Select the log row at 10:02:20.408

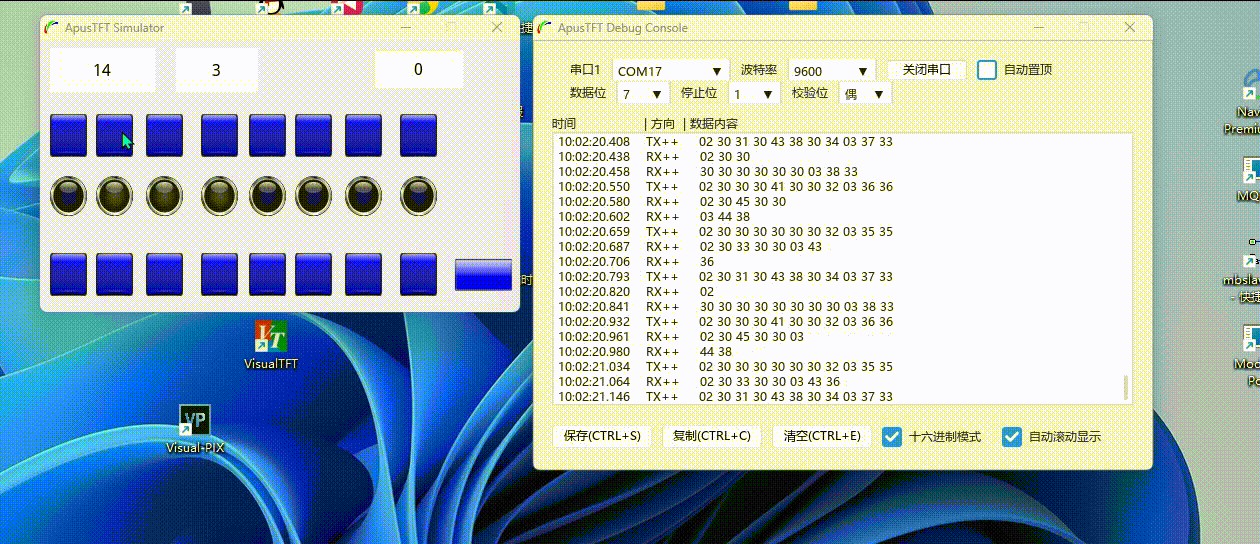(838, 142)
